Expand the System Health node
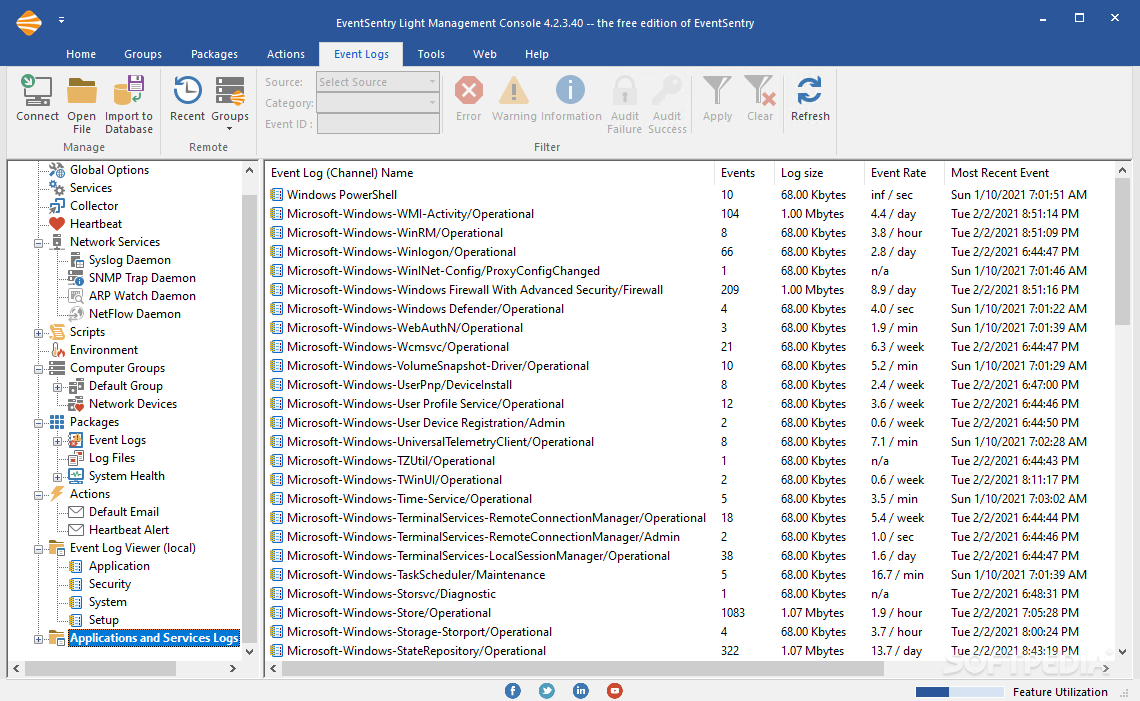1140x701 pixels. pyautogui.click(x=57, y=477)
